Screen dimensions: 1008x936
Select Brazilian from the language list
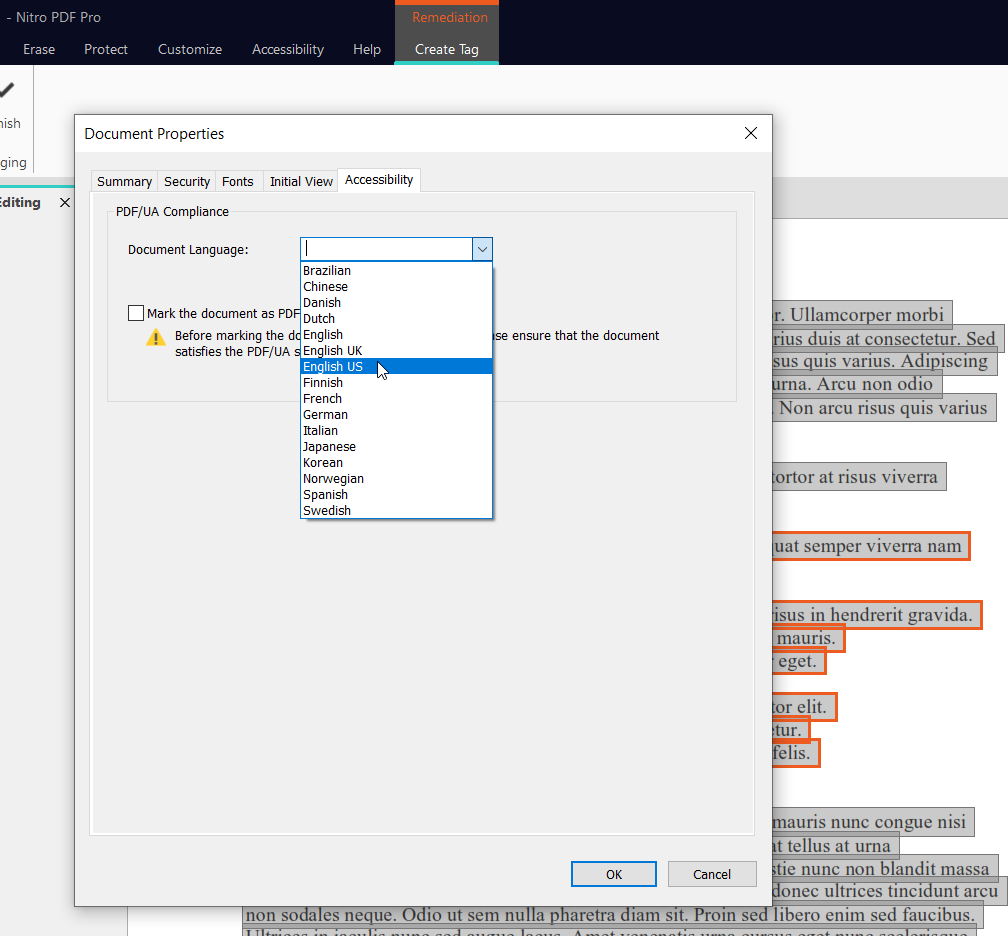click(x=327, y=270)
